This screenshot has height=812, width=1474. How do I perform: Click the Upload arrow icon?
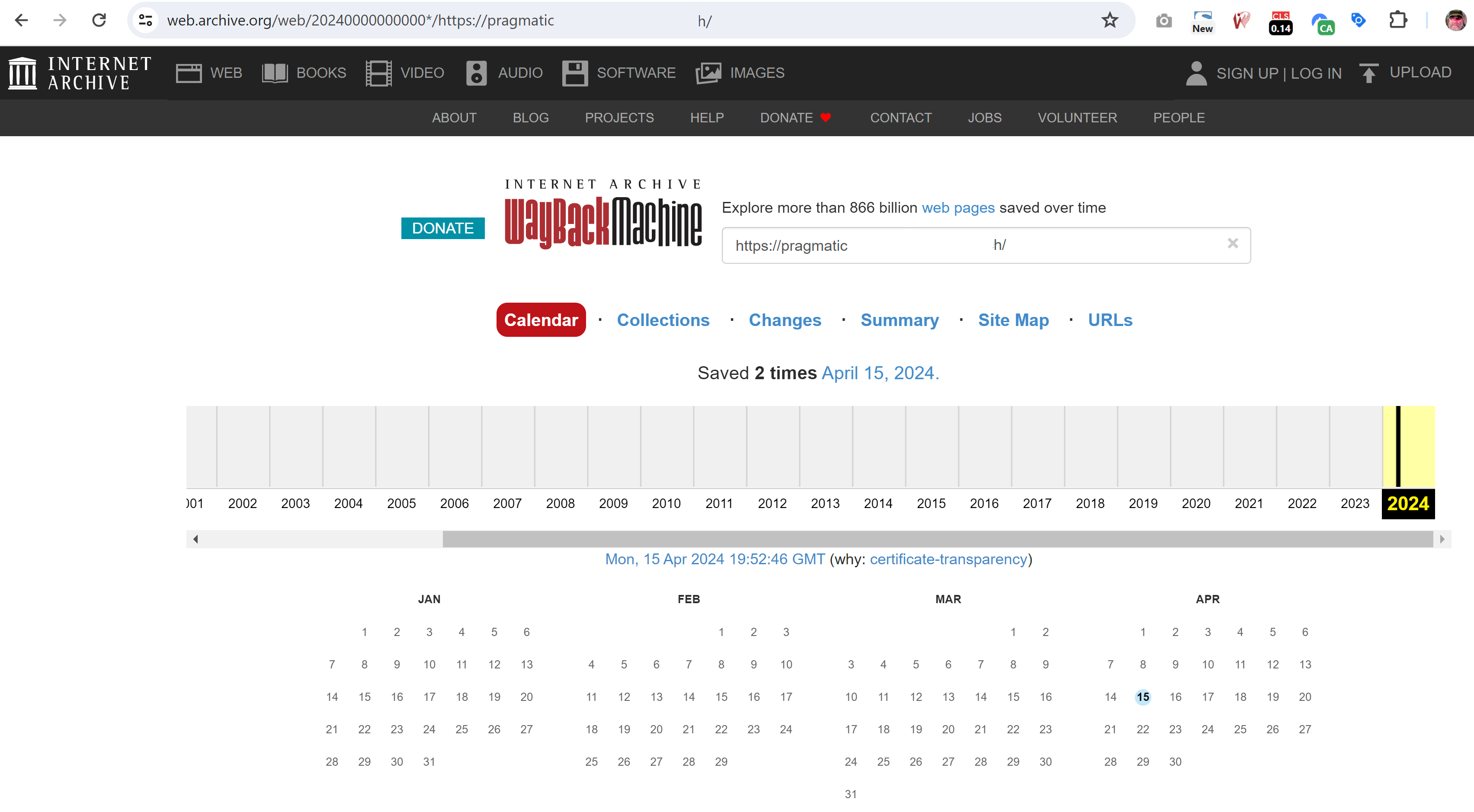click(1368, 73)
